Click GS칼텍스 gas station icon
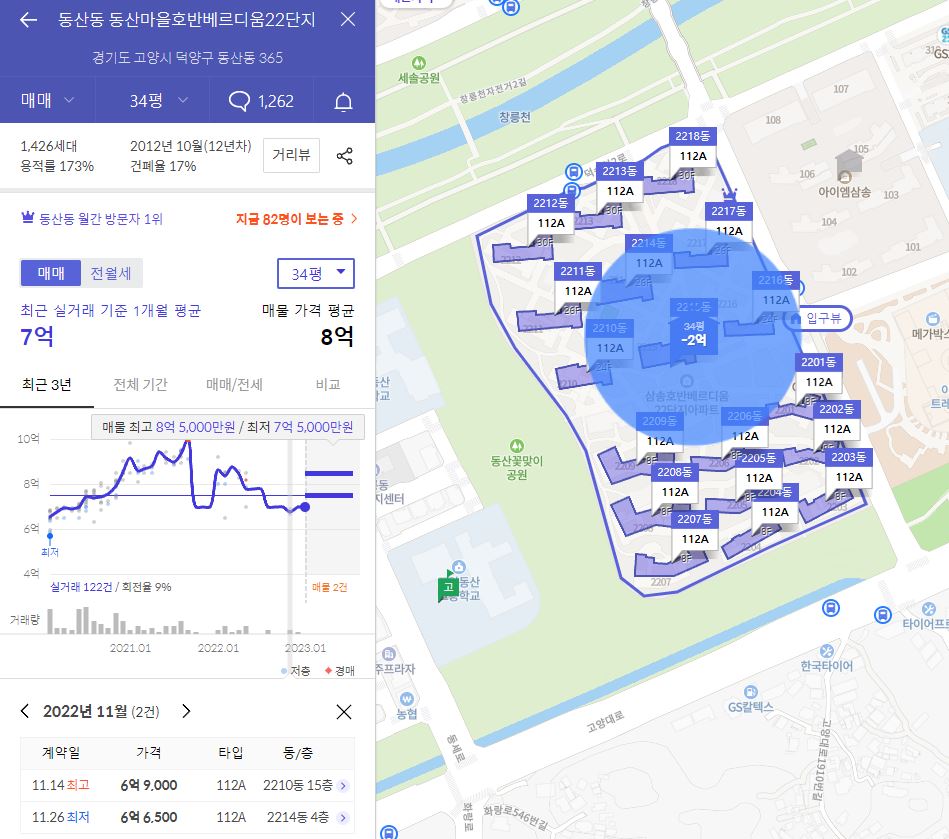Viewport: 949px width, 839px height. [x=750, y=692]
